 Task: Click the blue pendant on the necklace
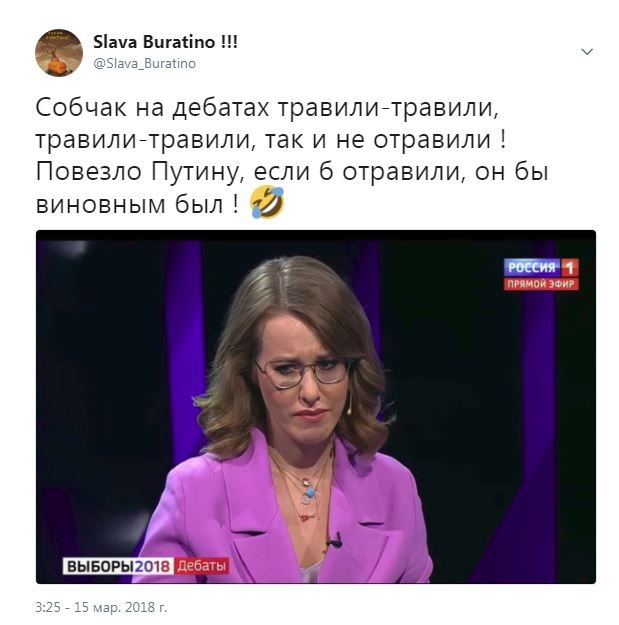(309, 493)
